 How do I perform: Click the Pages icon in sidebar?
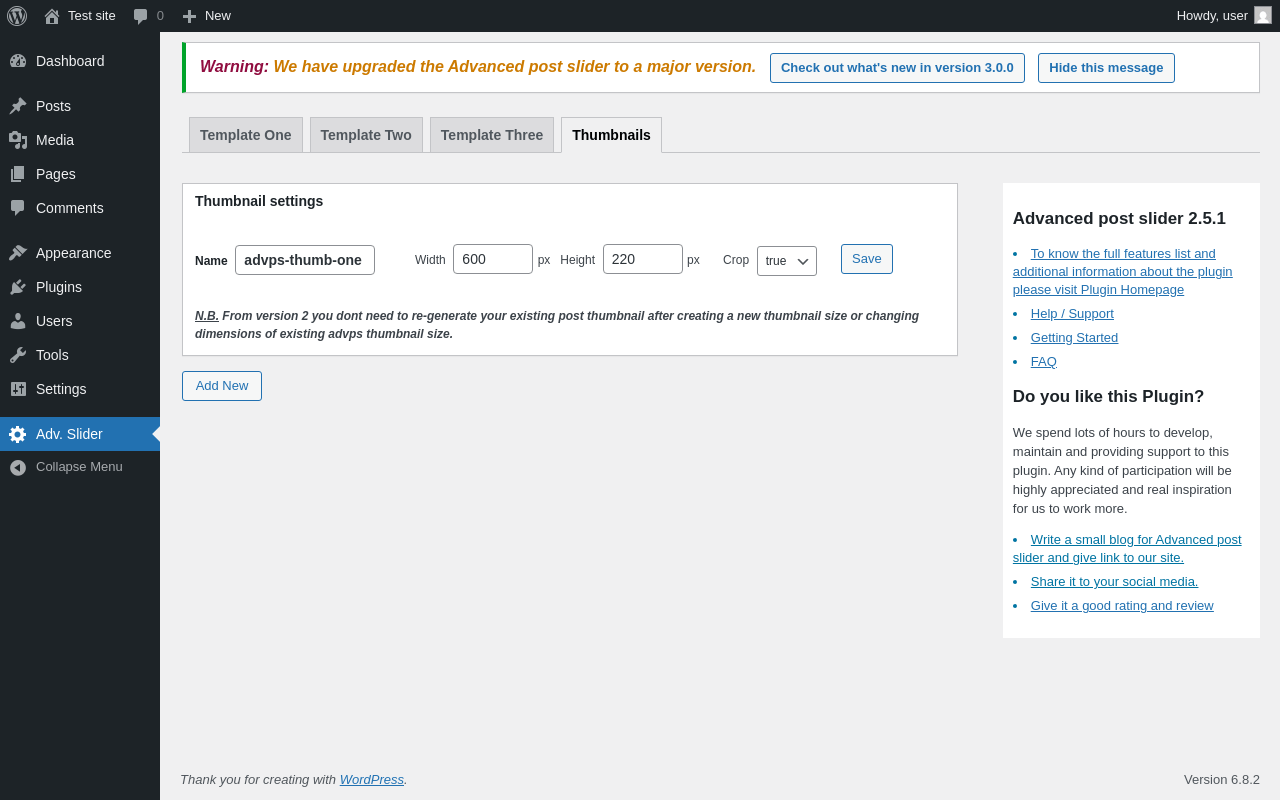tap(18, 174)
